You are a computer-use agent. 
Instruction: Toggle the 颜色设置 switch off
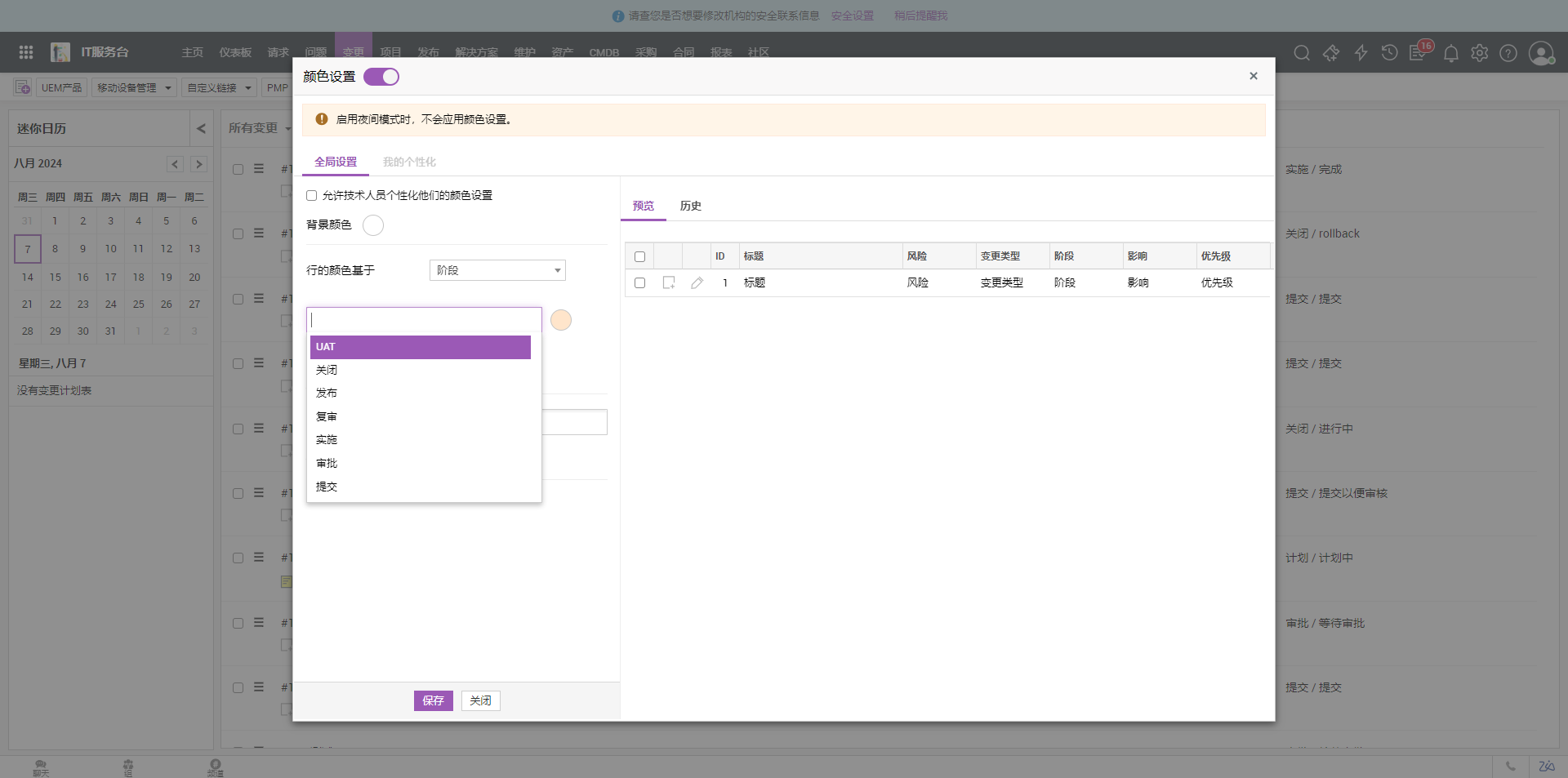click(381, 77)
